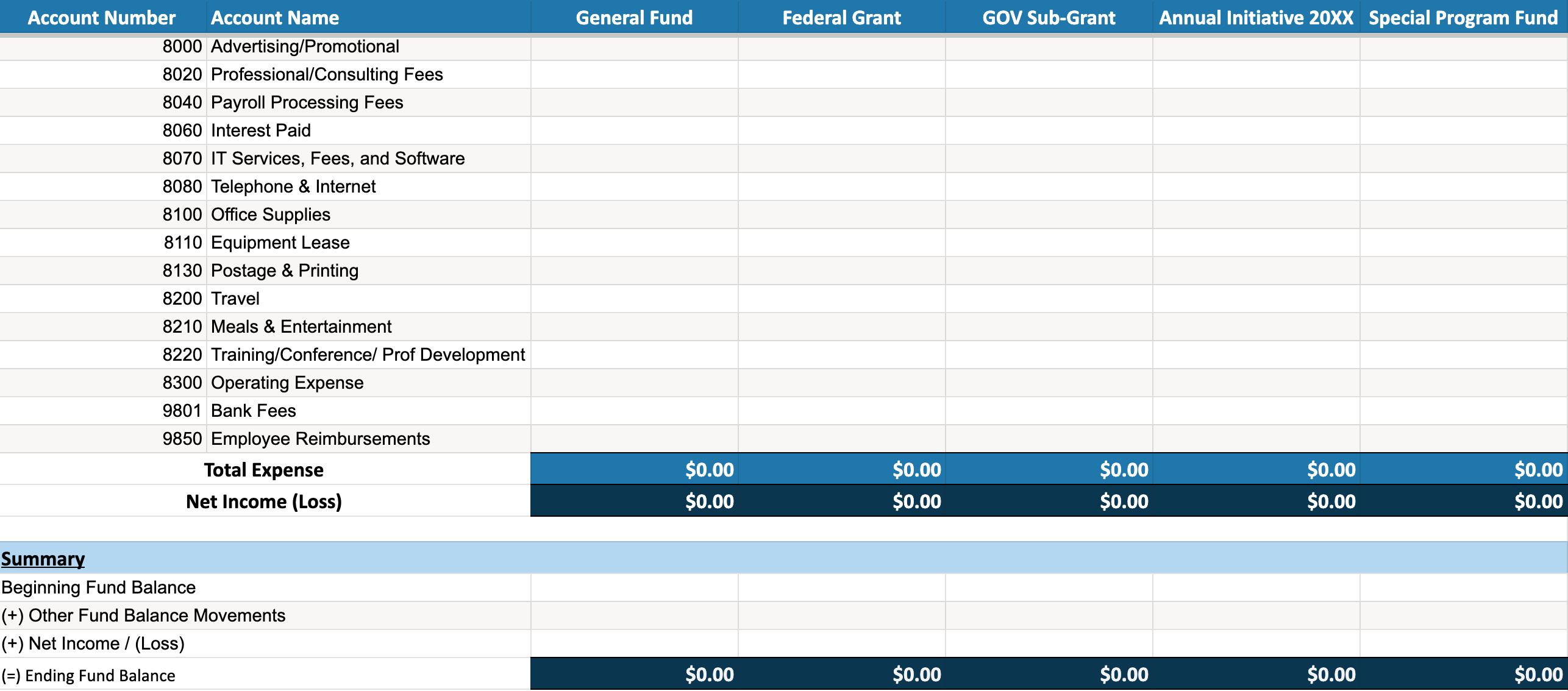Screen dimensions: 1568x691
Task: Click the Account Number column header
Action: pos(102,18)
